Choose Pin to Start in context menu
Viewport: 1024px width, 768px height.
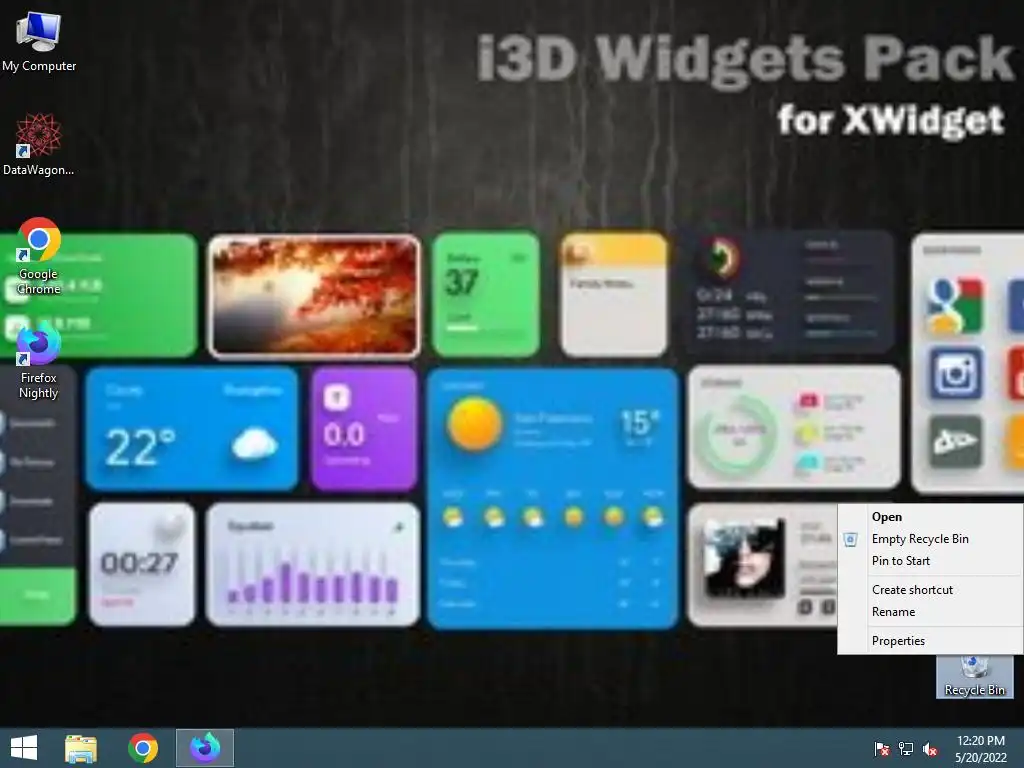point(930,561)
